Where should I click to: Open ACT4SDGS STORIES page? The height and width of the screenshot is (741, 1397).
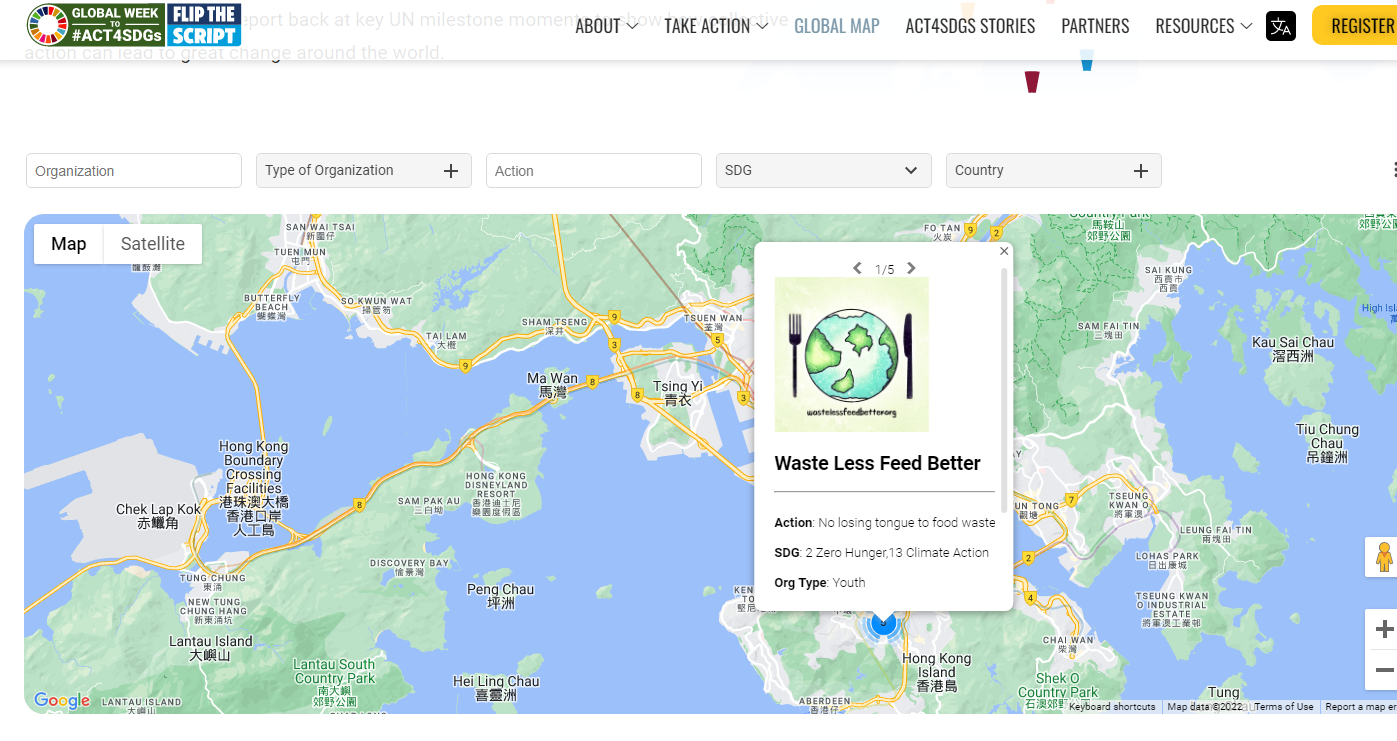(970, 27)
